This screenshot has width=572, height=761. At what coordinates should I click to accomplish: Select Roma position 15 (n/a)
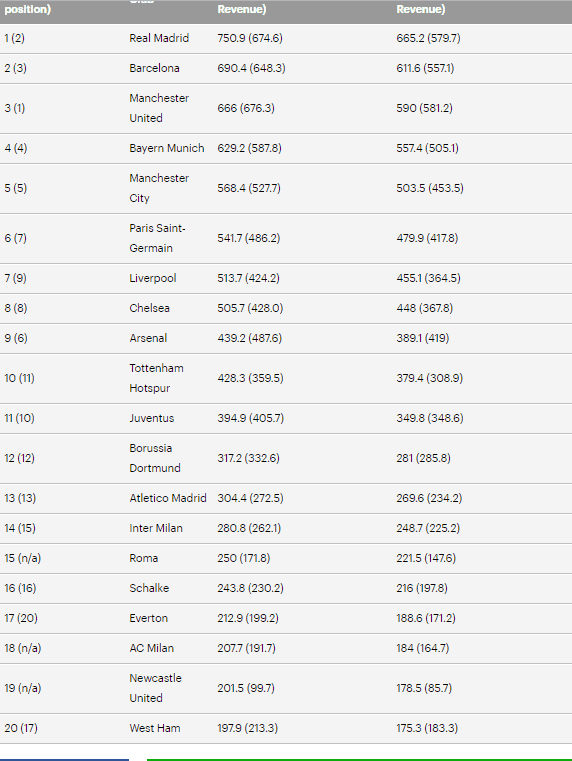click(23, 559)
